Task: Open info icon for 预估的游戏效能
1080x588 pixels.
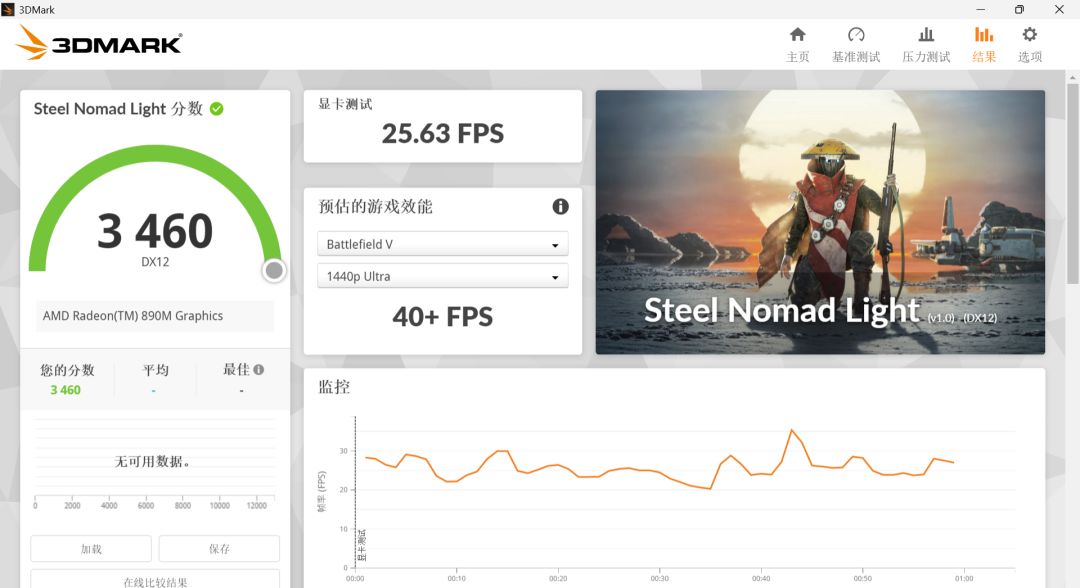Action: (561, 207)
